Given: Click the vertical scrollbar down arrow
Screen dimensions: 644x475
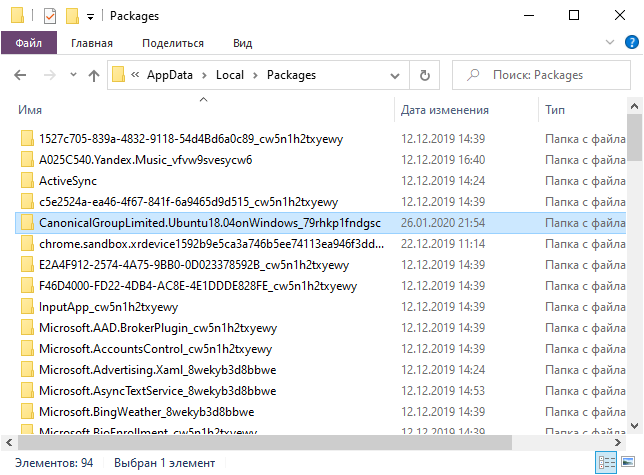Looking at the screenshot, I should pos(634,426).
